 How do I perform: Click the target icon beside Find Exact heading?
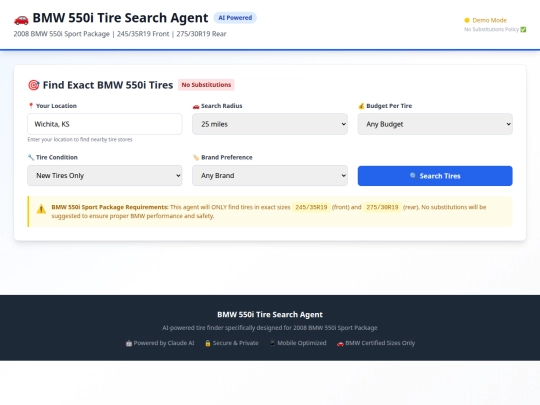tap(33, 85)
